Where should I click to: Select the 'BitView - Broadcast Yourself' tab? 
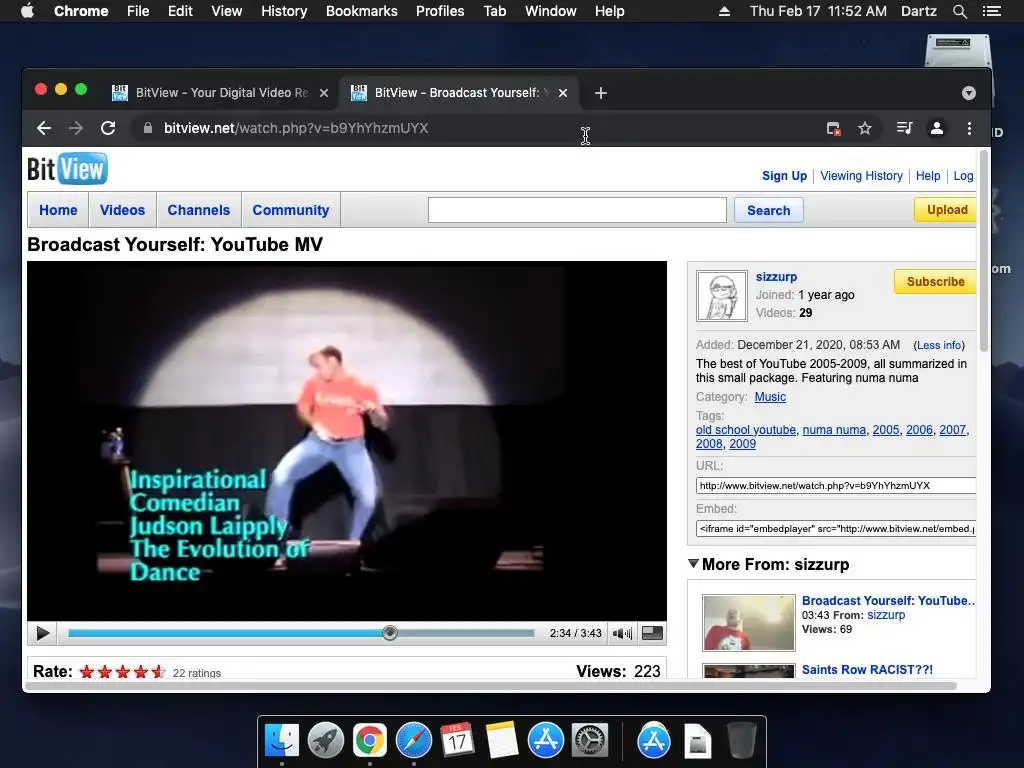click(x=457, y=93)
